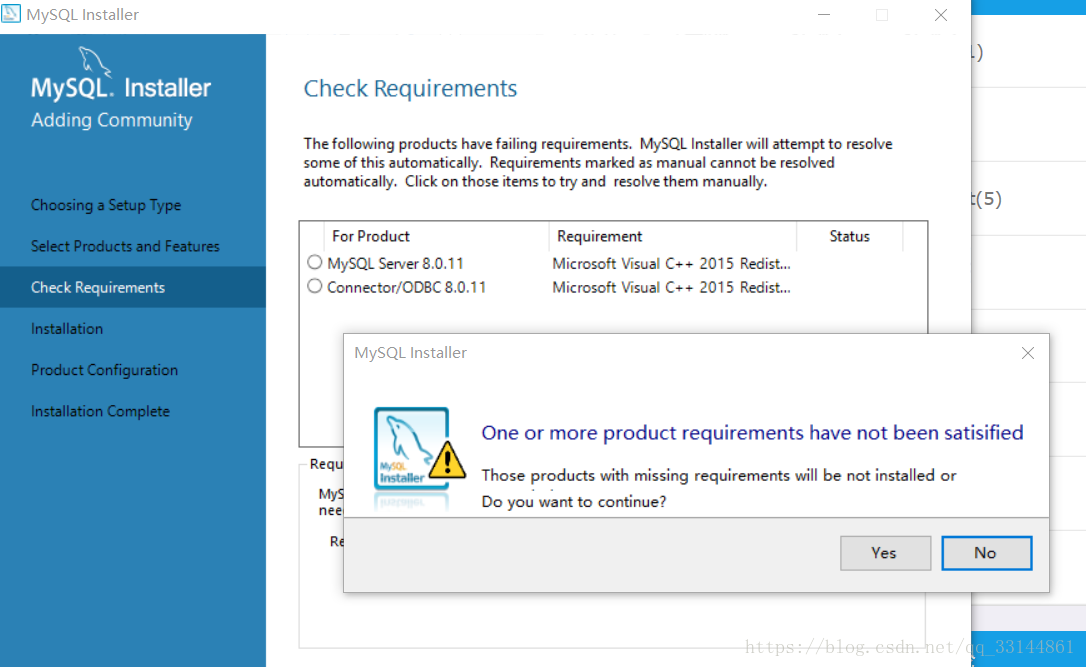Select the Connector/ODBC 8.0.11 radio button

pyautogui.click(x=314, y=286)
